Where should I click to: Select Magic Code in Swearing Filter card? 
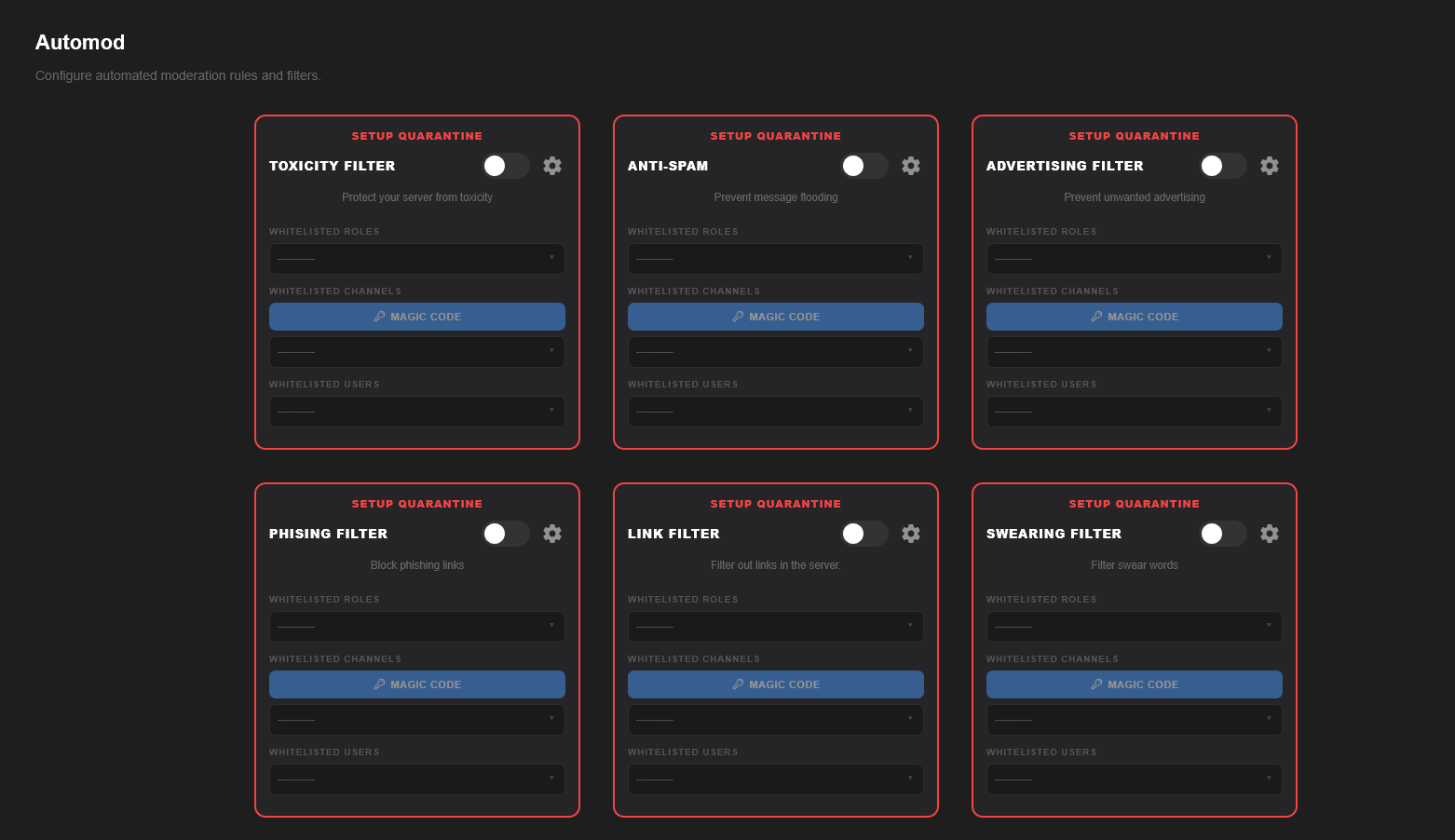click(x=1135, y=684)
